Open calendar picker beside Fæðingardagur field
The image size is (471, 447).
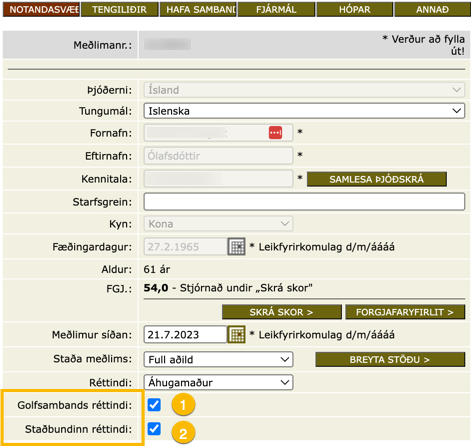[236, 247]
